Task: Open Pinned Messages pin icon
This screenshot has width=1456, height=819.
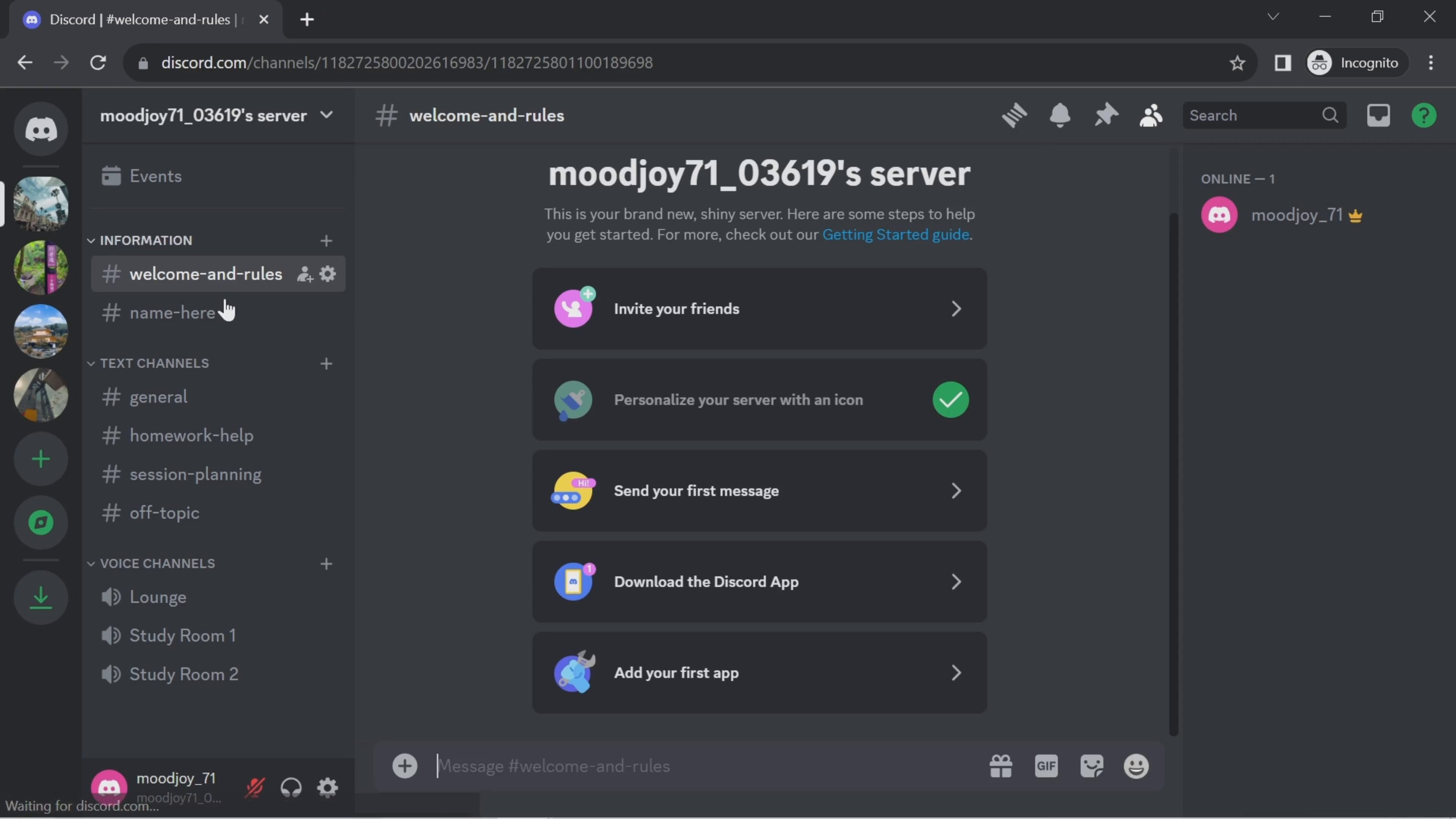Action: click(1106, 115)
